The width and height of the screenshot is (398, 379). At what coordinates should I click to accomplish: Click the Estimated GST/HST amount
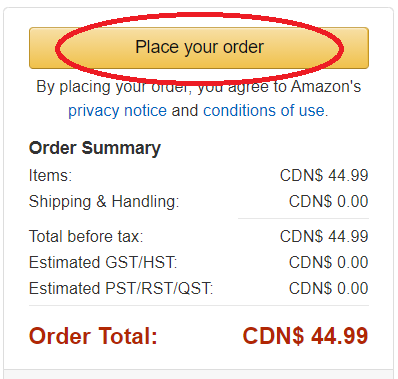point(328,262)
